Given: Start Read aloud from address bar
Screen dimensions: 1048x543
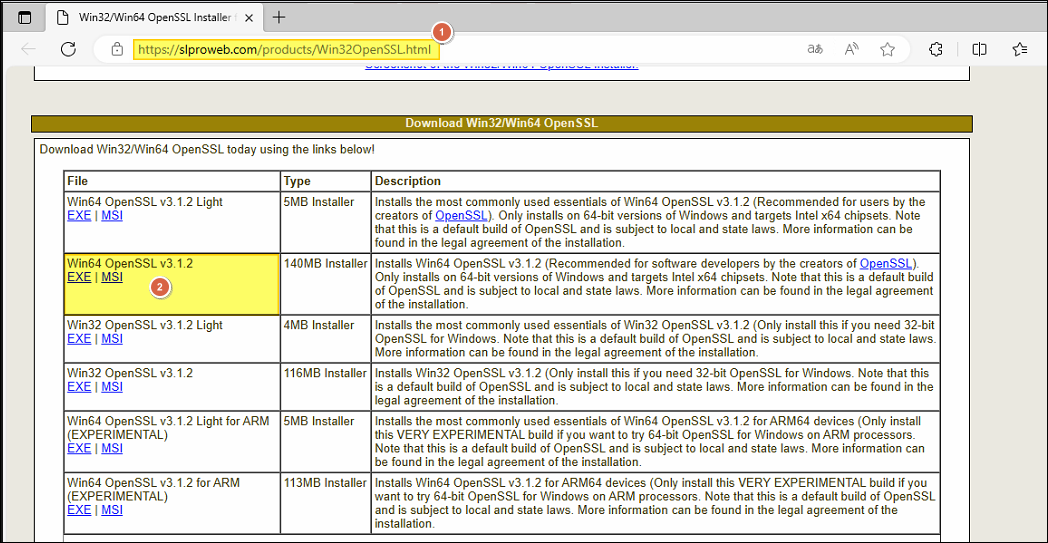Looking at the screenshot, I should (851, 49).
